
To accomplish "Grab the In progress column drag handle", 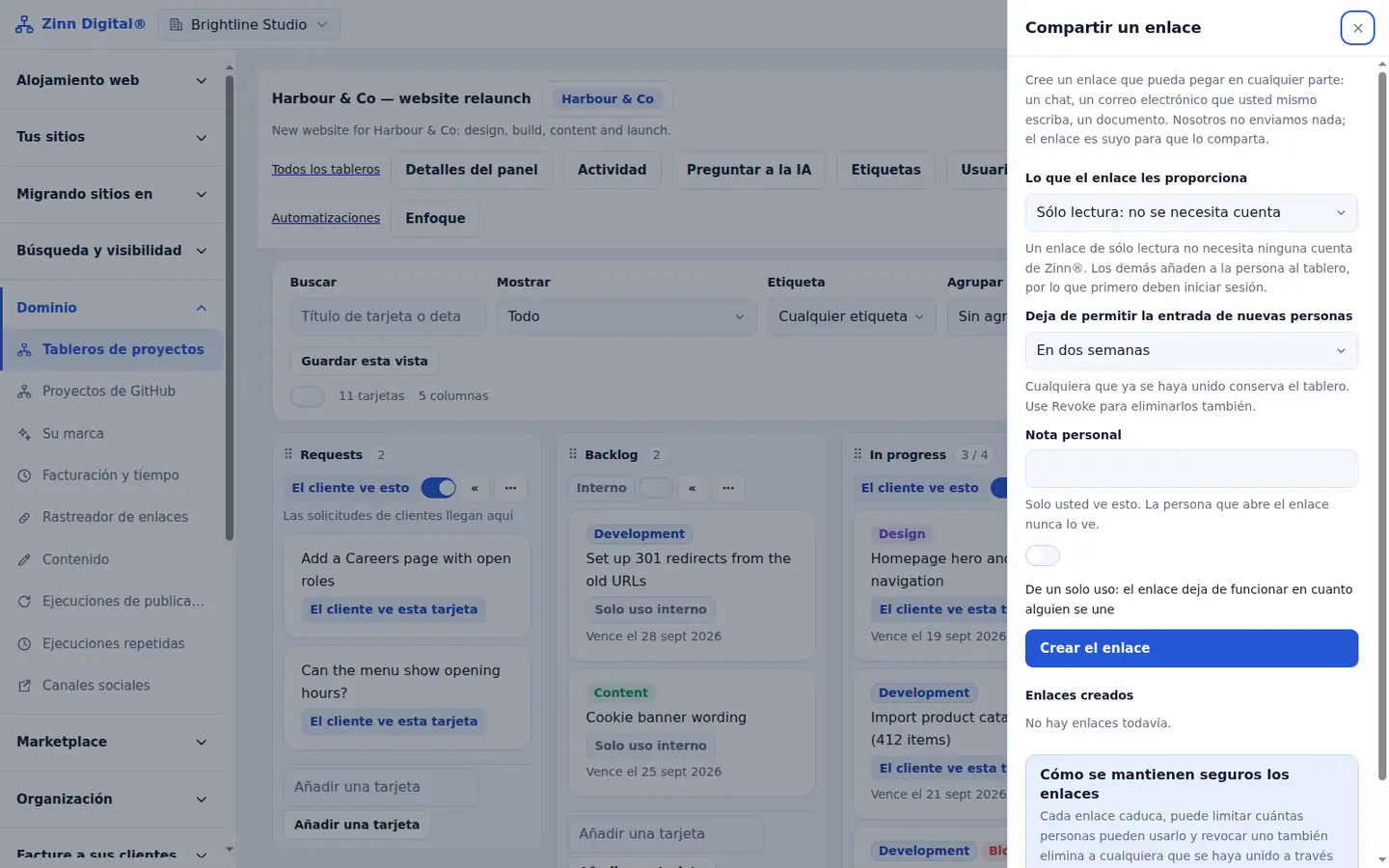I will coord(858,454).
